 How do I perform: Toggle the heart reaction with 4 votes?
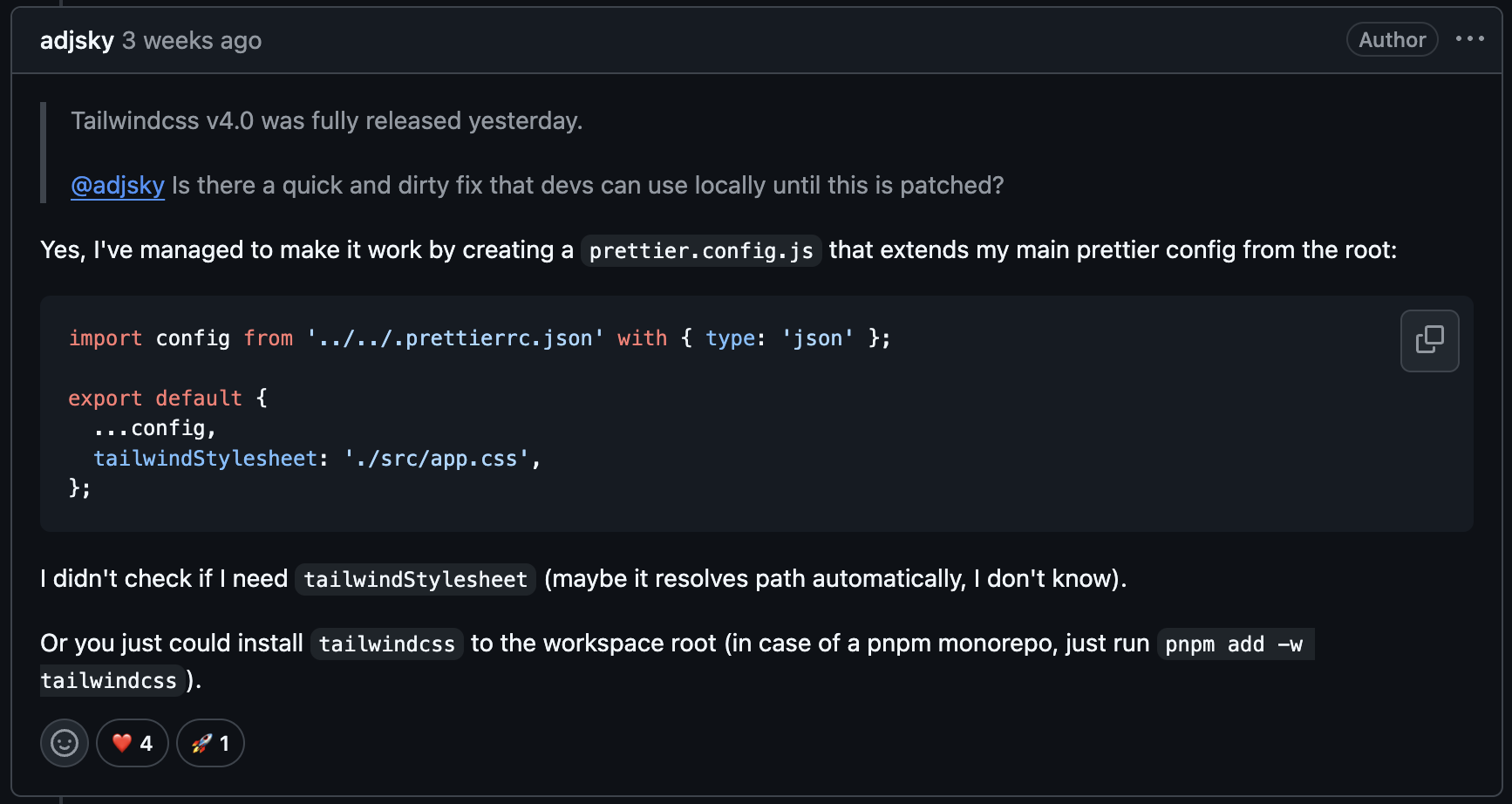coord(133,743)
